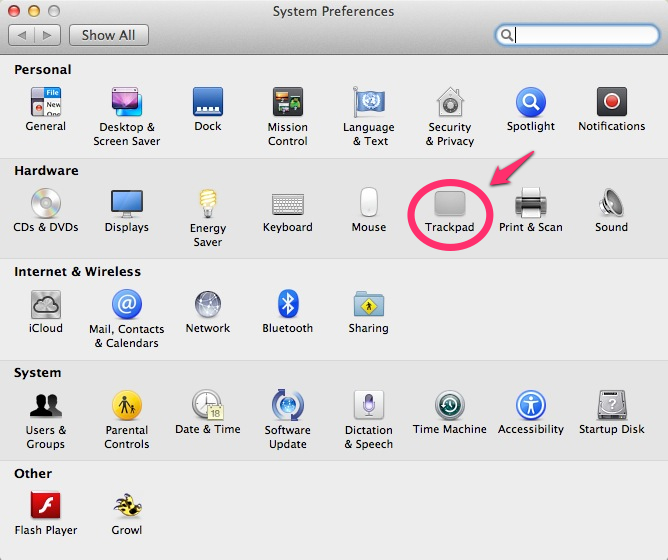
Task: Open the Dock preferences
Action: click(x=208, y=103)
